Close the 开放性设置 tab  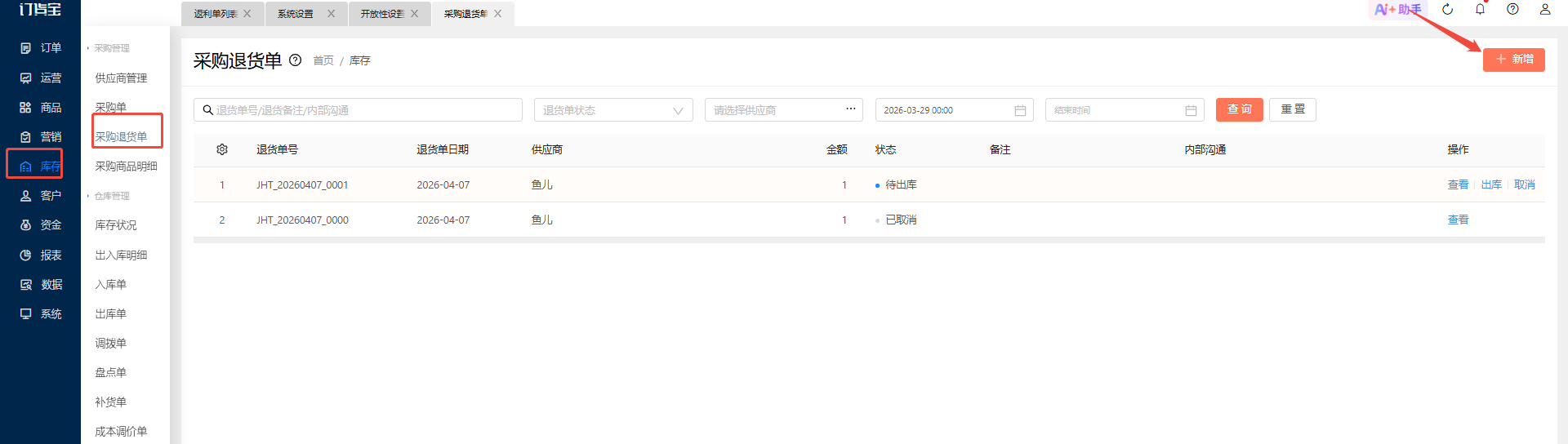click(415, 14)
